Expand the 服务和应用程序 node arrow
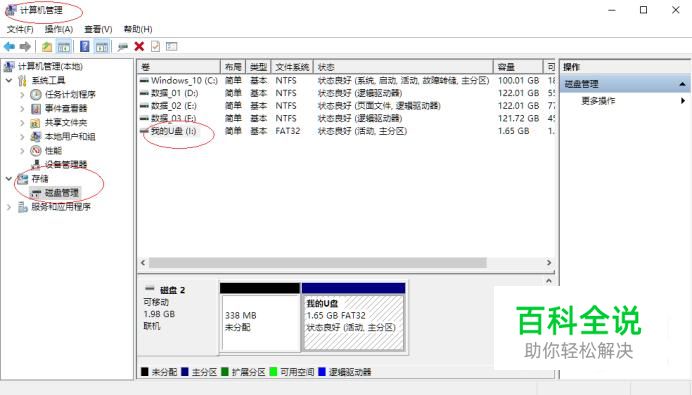 tap(8, 207)
